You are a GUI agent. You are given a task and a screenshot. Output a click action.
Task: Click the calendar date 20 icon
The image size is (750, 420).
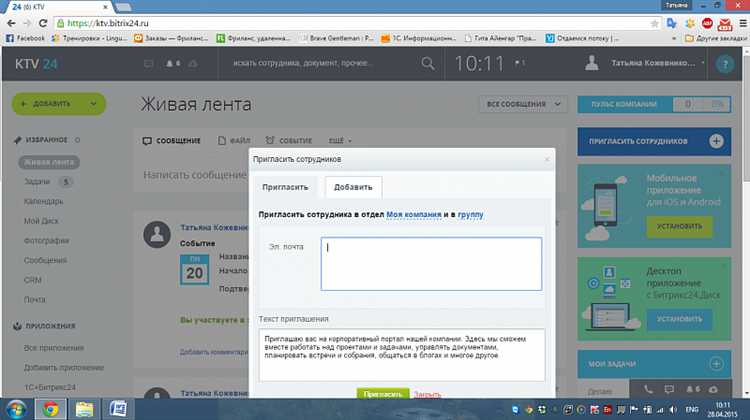194,270
